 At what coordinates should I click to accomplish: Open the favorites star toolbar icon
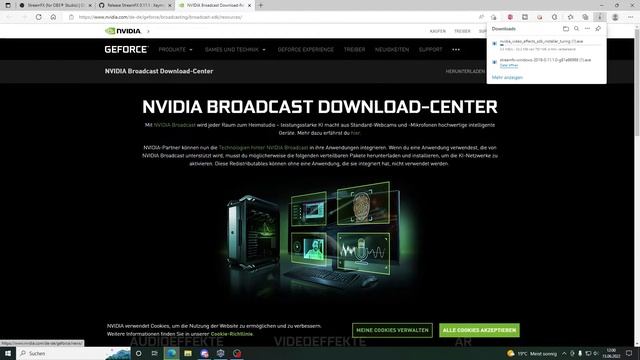pos(570,17)
